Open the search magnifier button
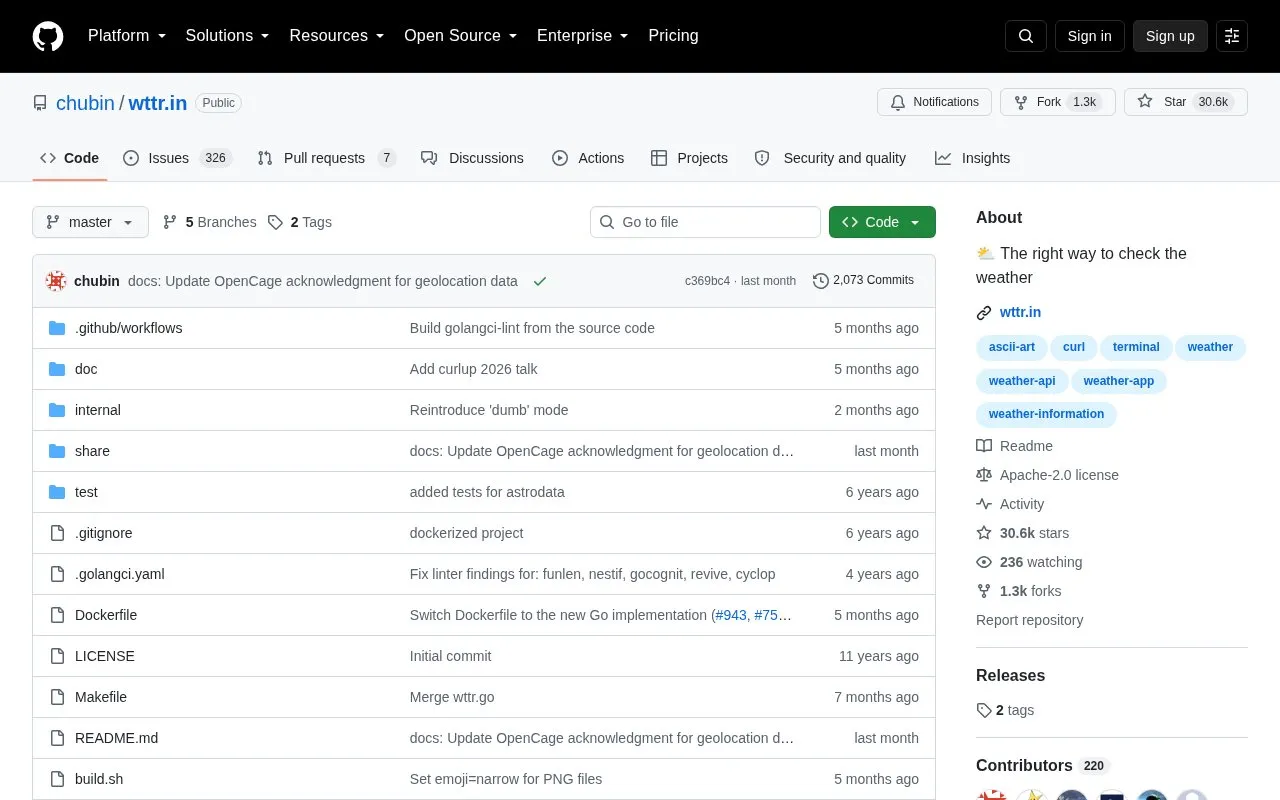The width and height of the screenshot is (1280, 800). point(1026,36)
